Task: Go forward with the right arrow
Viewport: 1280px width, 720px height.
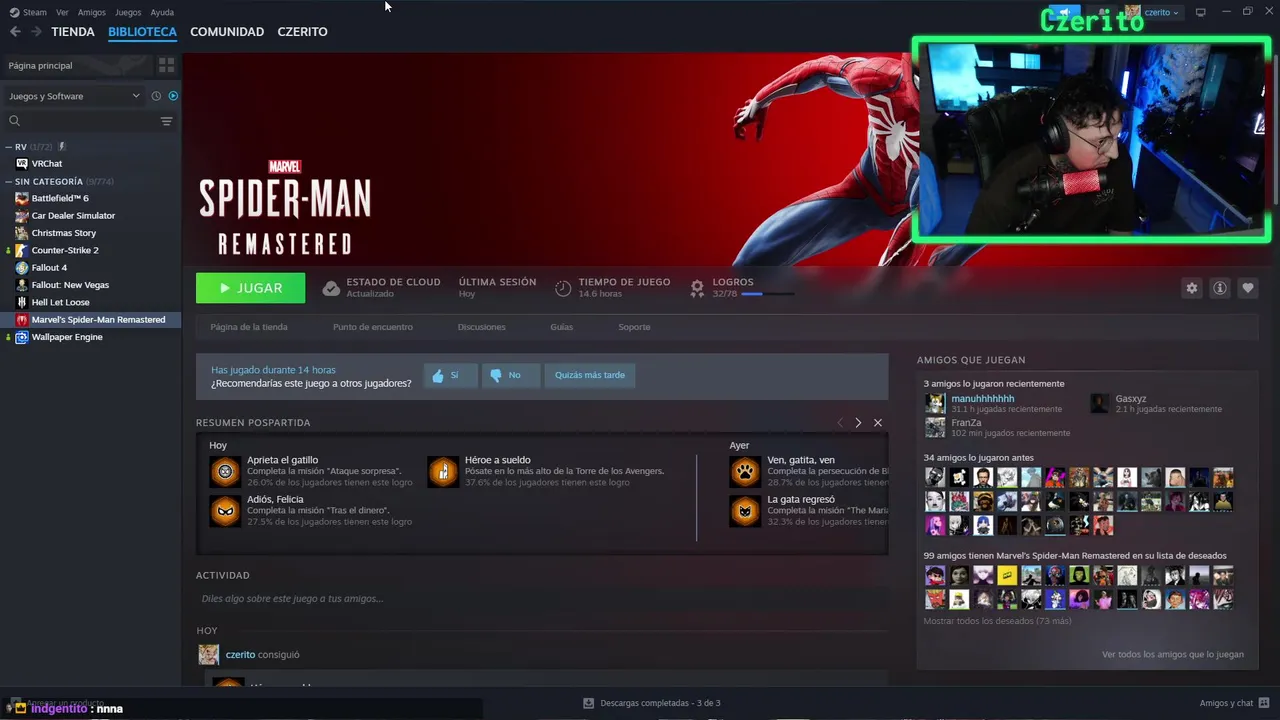Action: [x=36, y=32]
